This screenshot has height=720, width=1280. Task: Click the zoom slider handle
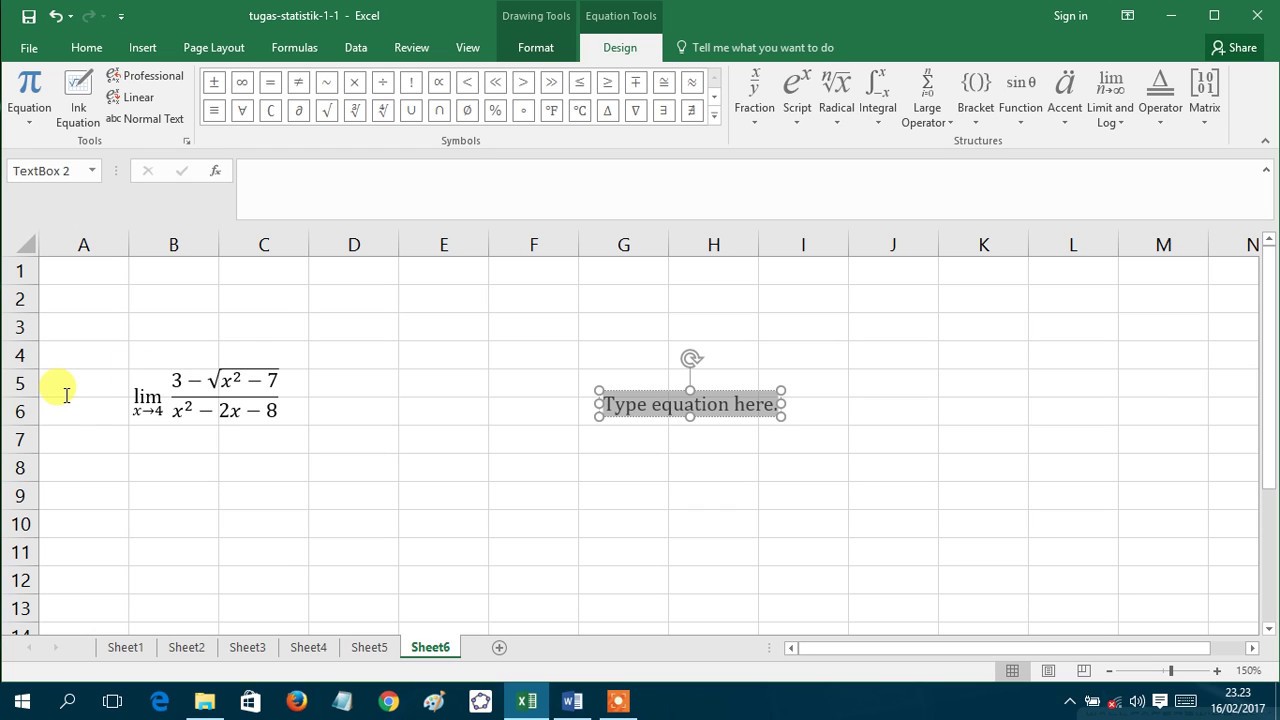[1171, 671]
